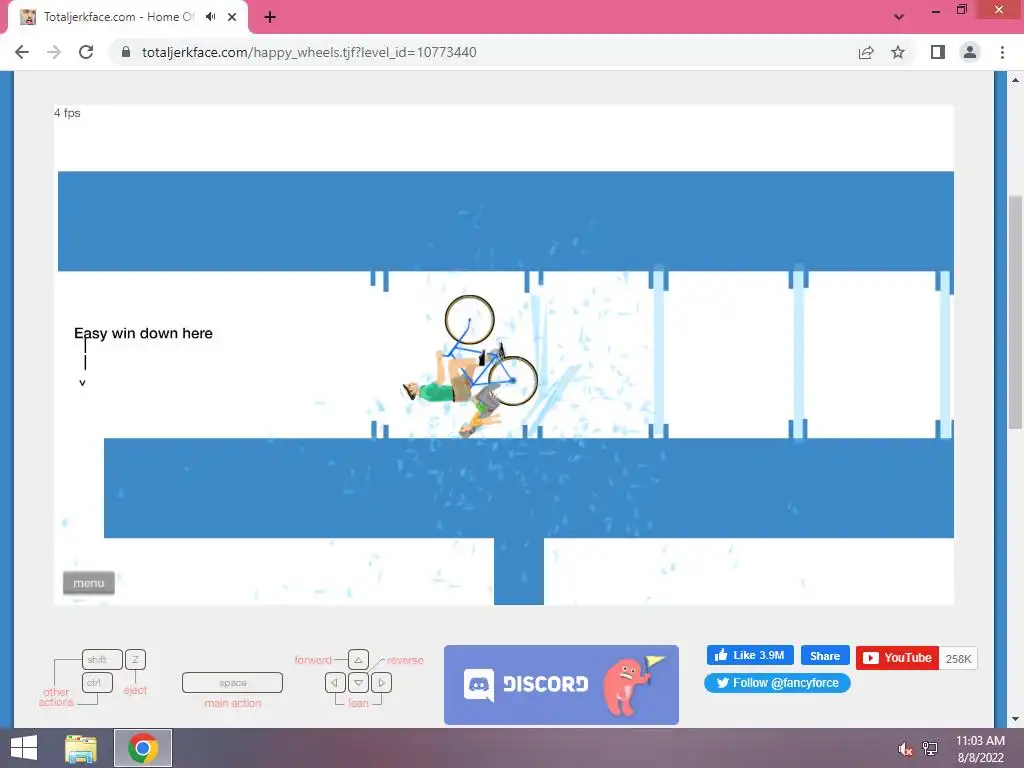Open File Explorer from taskbar
The height and width of the screenshot is (768, 1024).
click(x=81, y=748)
